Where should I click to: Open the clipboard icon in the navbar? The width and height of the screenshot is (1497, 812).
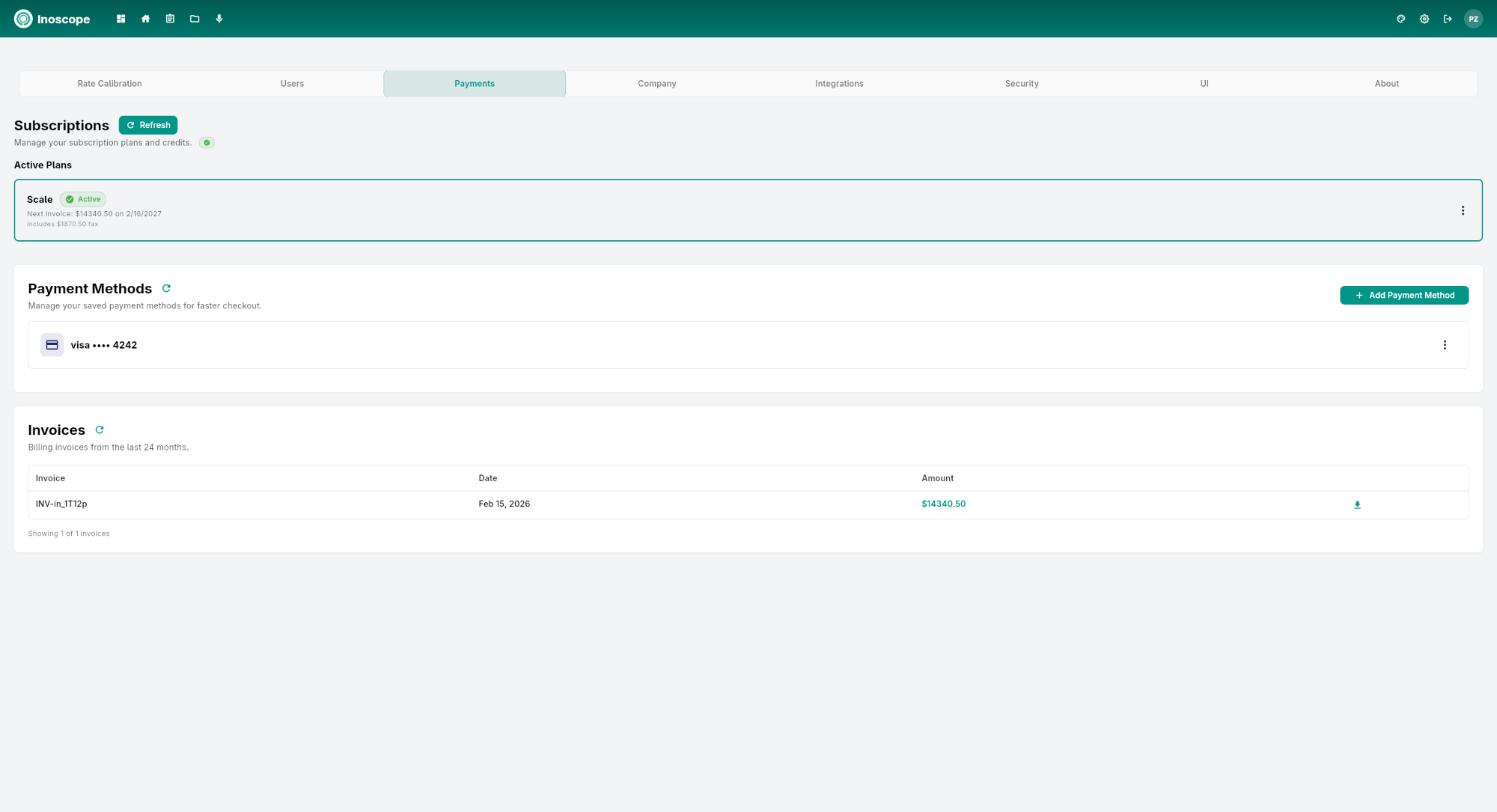click(x=170, y=19)
